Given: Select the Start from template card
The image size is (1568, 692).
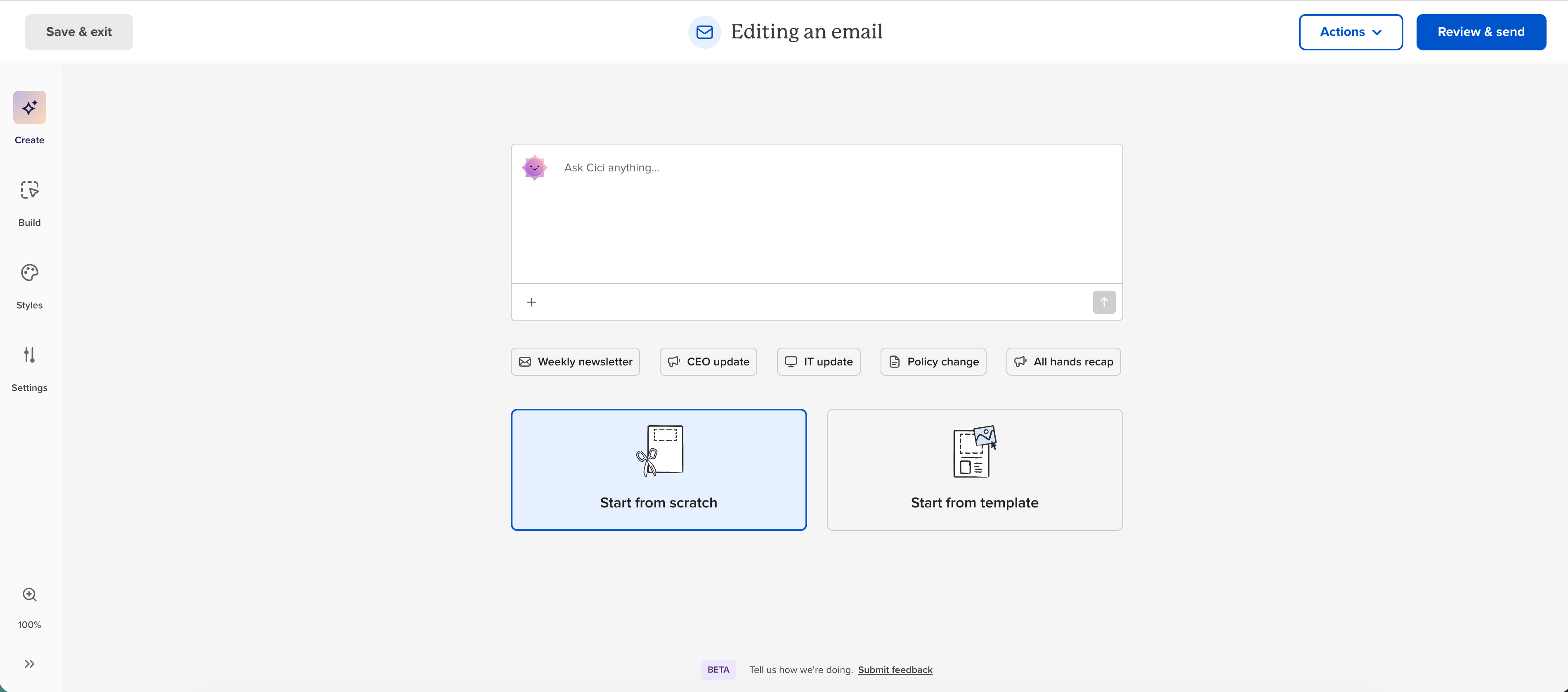Looking at the screenshot, I should (975, 469).
